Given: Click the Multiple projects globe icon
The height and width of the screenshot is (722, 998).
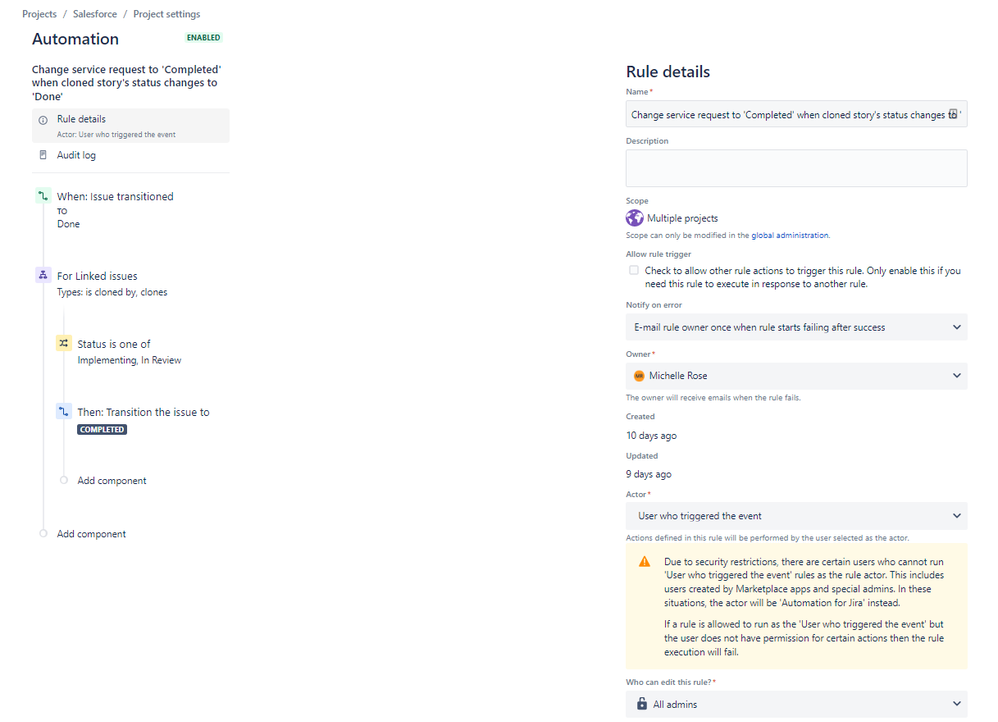Looking at the screenshot, I should click(x=635, y=218).
